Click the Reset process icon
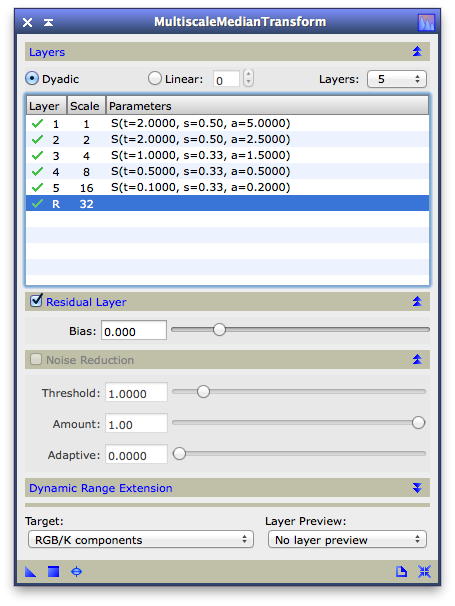 pyautogui.click(x=424, y=572)
